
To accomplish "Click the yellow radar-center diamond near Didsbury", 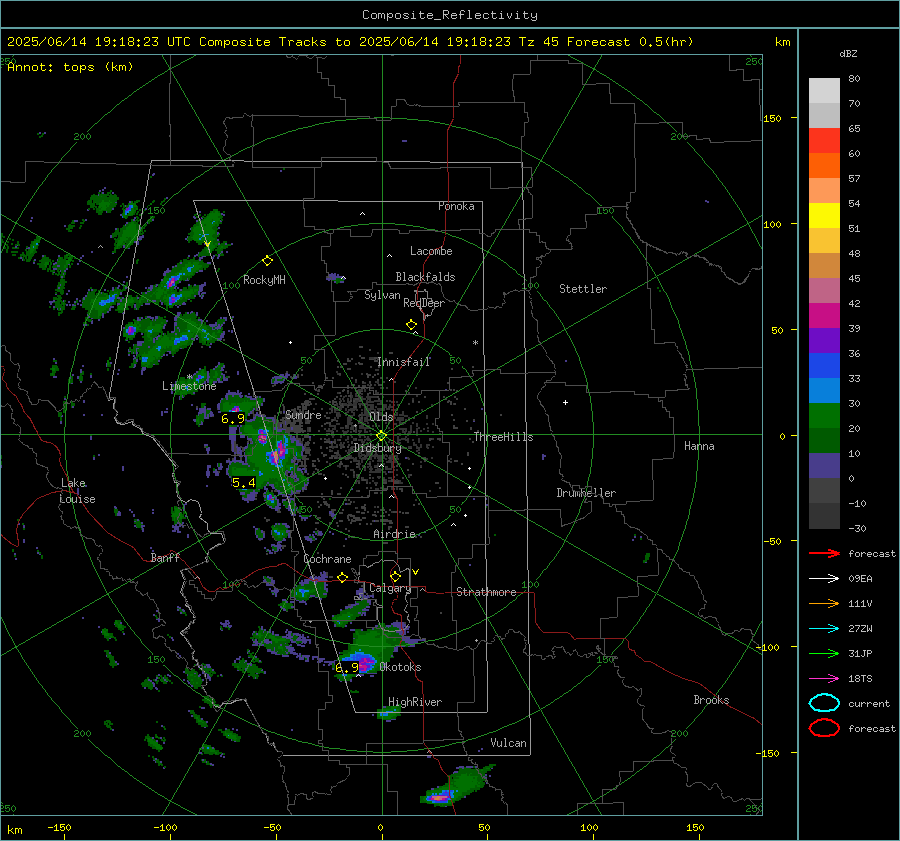I will (381, 436).
